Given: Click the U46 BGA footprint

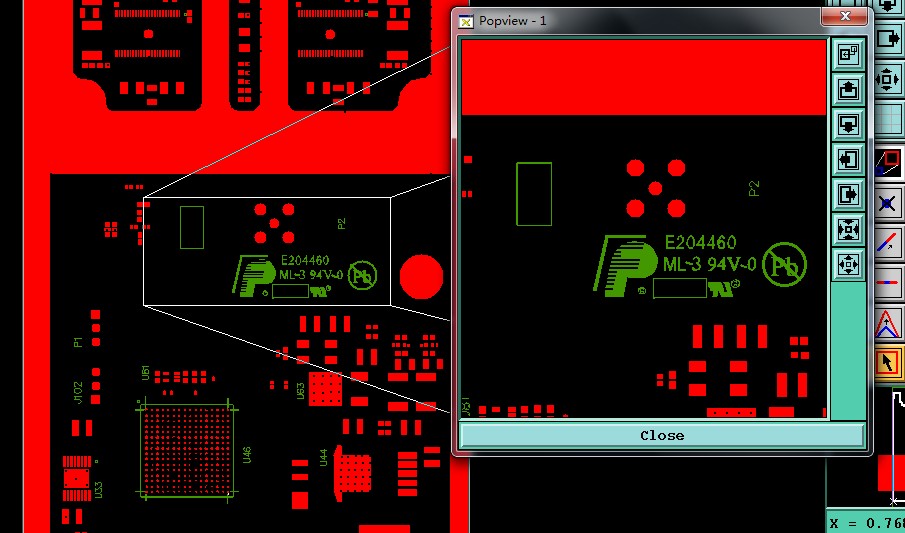Looking at the screenshot, I should 186,450.
